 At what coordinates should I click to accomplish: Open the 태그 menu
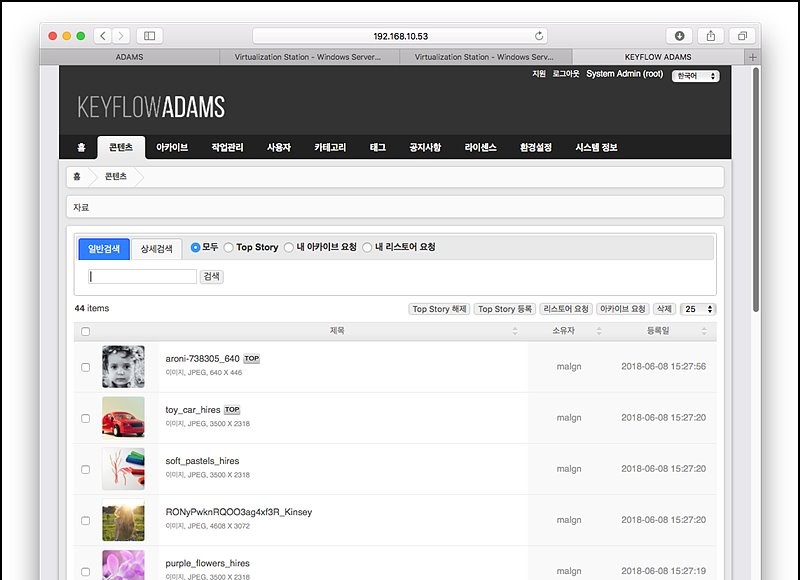click(378, 147)
